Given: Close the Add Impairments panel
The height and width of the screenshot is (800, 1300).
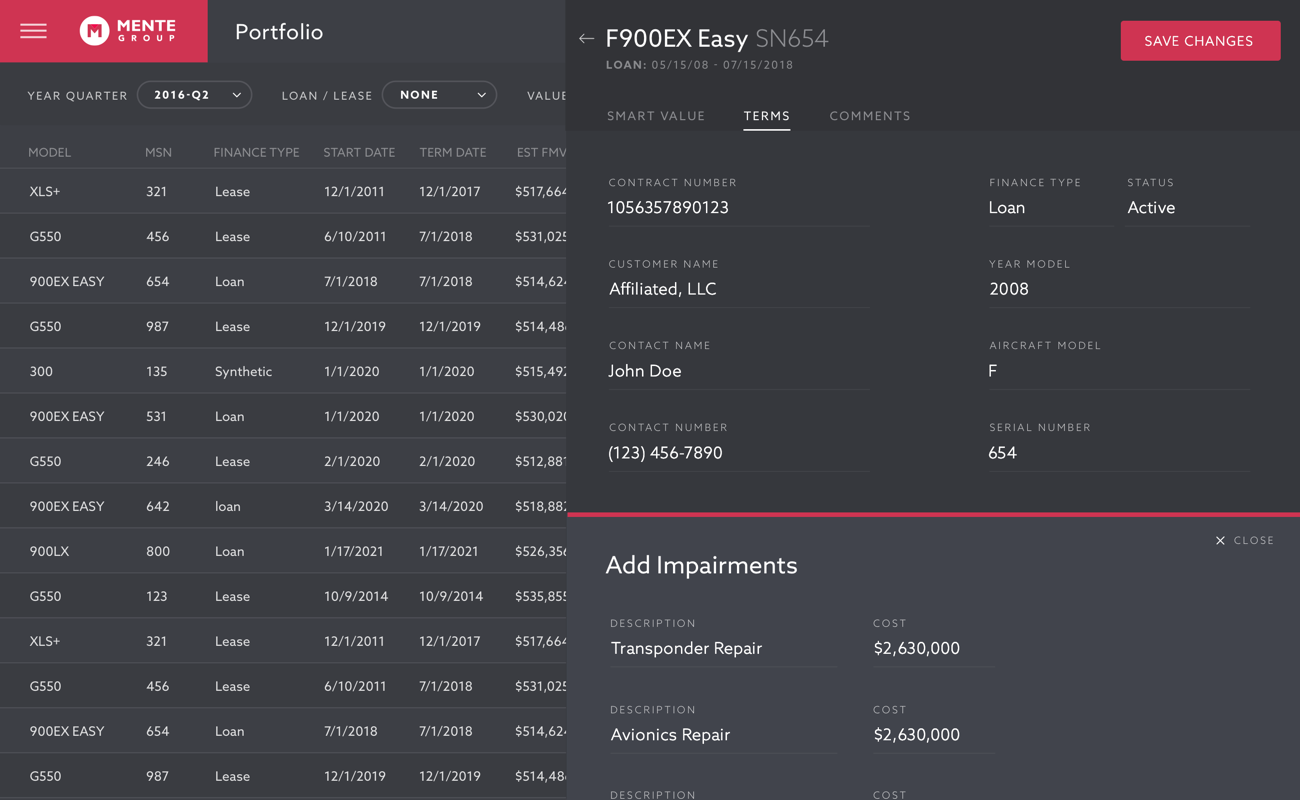Looking at the screenshot, I should coord(1244,540).
